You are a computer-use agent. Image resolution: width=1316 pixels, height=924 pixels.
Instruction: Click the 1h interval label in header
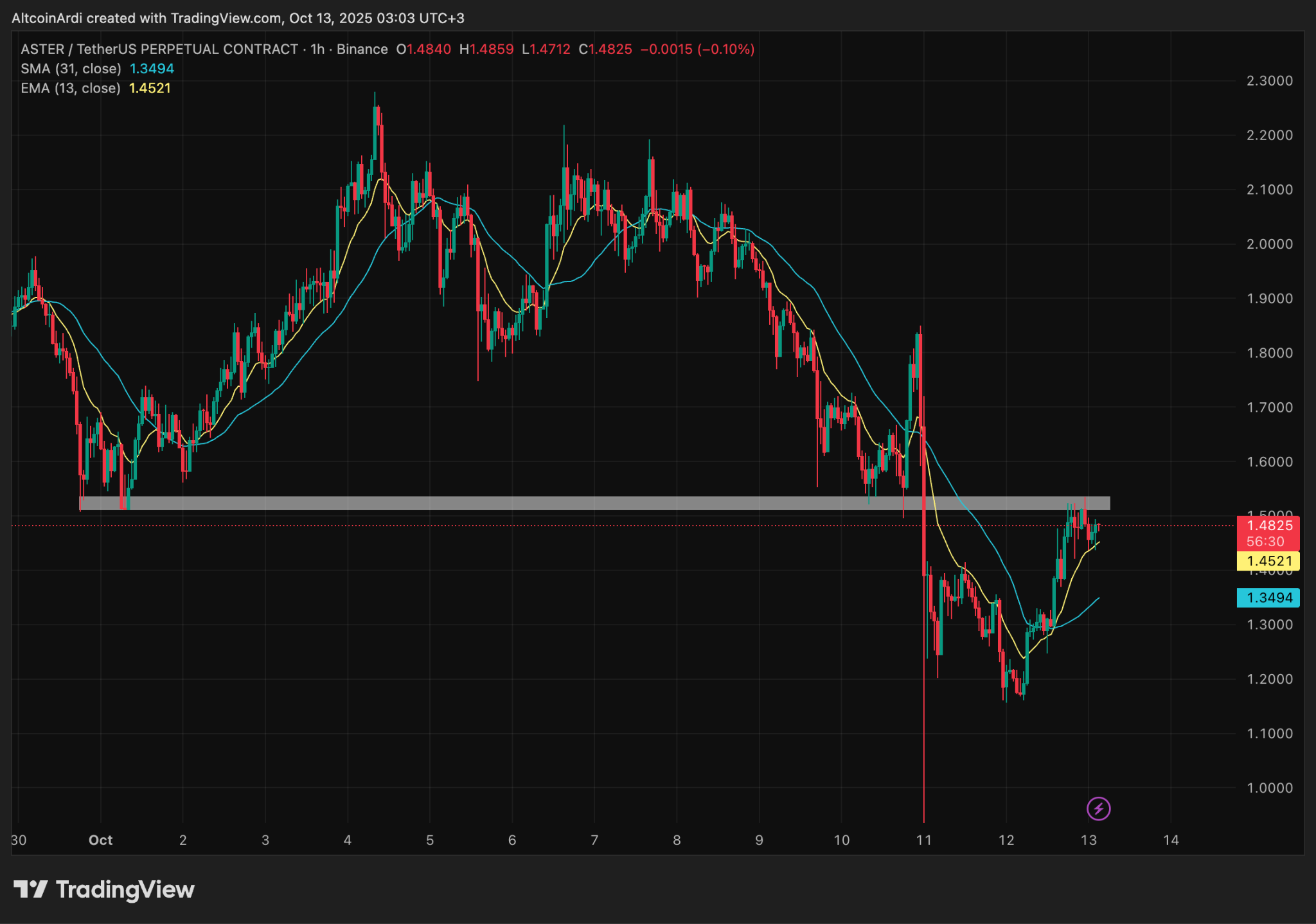tap(317, 49)
